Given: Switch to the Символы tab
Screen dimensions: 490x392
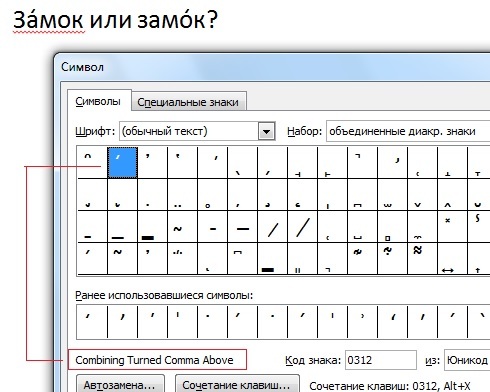Looking at the screenshot, I should coord(98,101).
